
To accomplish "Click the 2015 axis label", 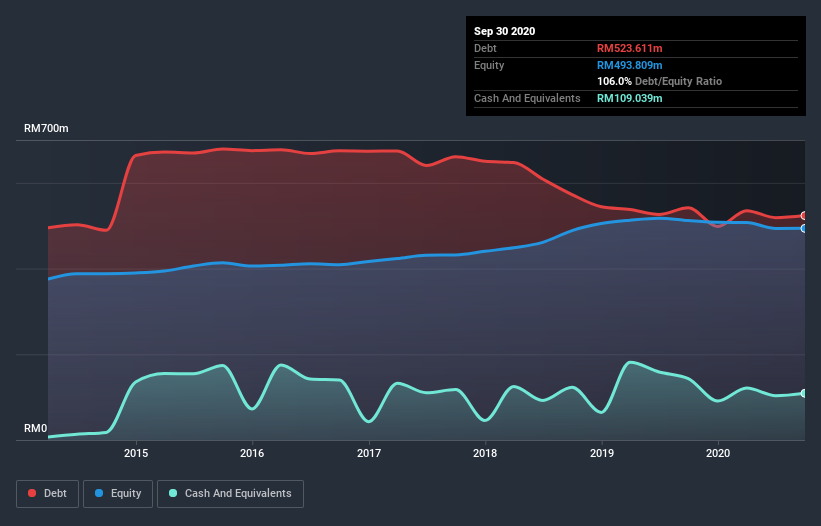I will point(136,453).
